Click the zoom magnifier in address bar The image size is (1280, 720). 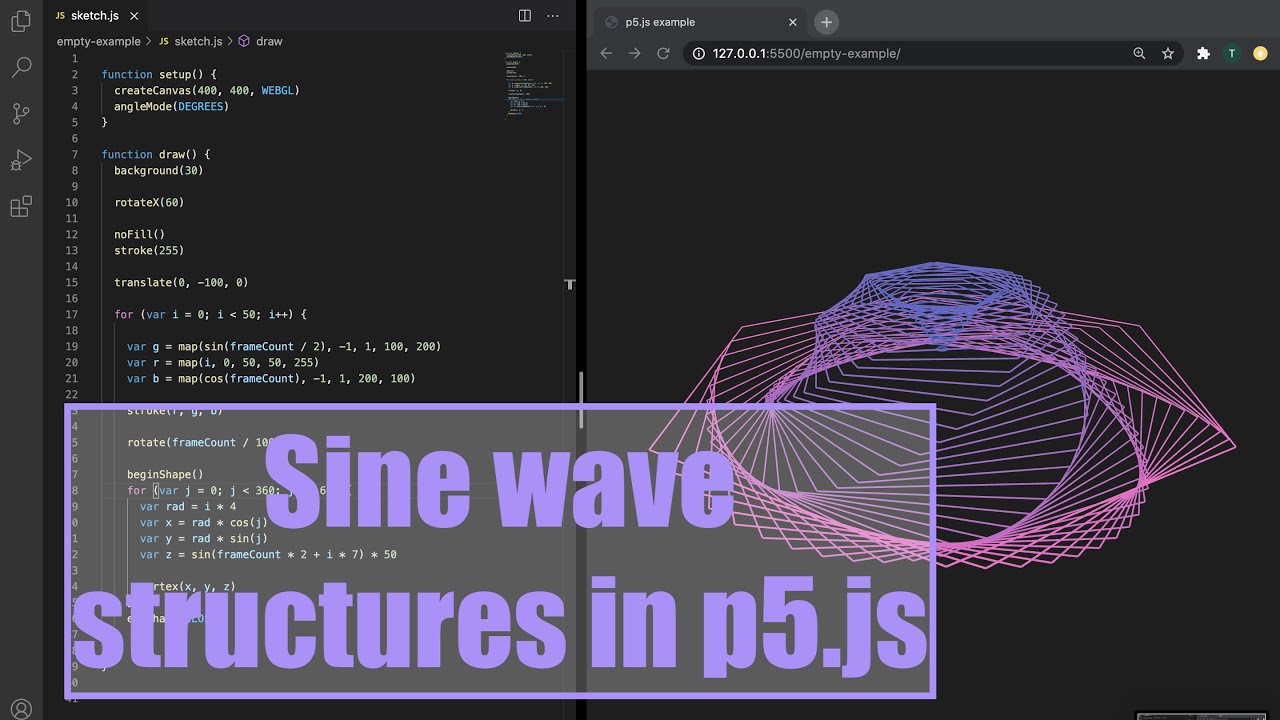click(x=1139, y=53)
